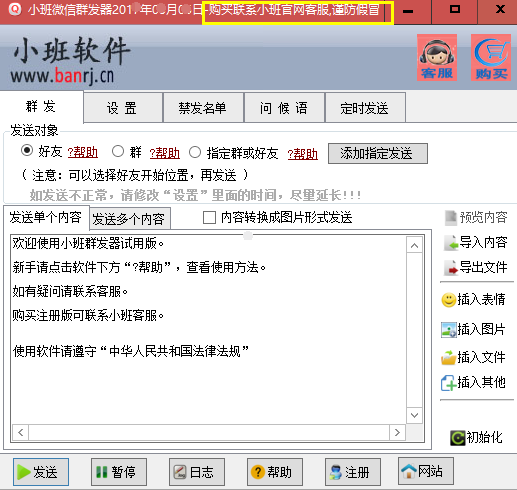Click the horizontal scroll right arrow
The width and height of the screenshot is (517, 490).
(397, 432)
